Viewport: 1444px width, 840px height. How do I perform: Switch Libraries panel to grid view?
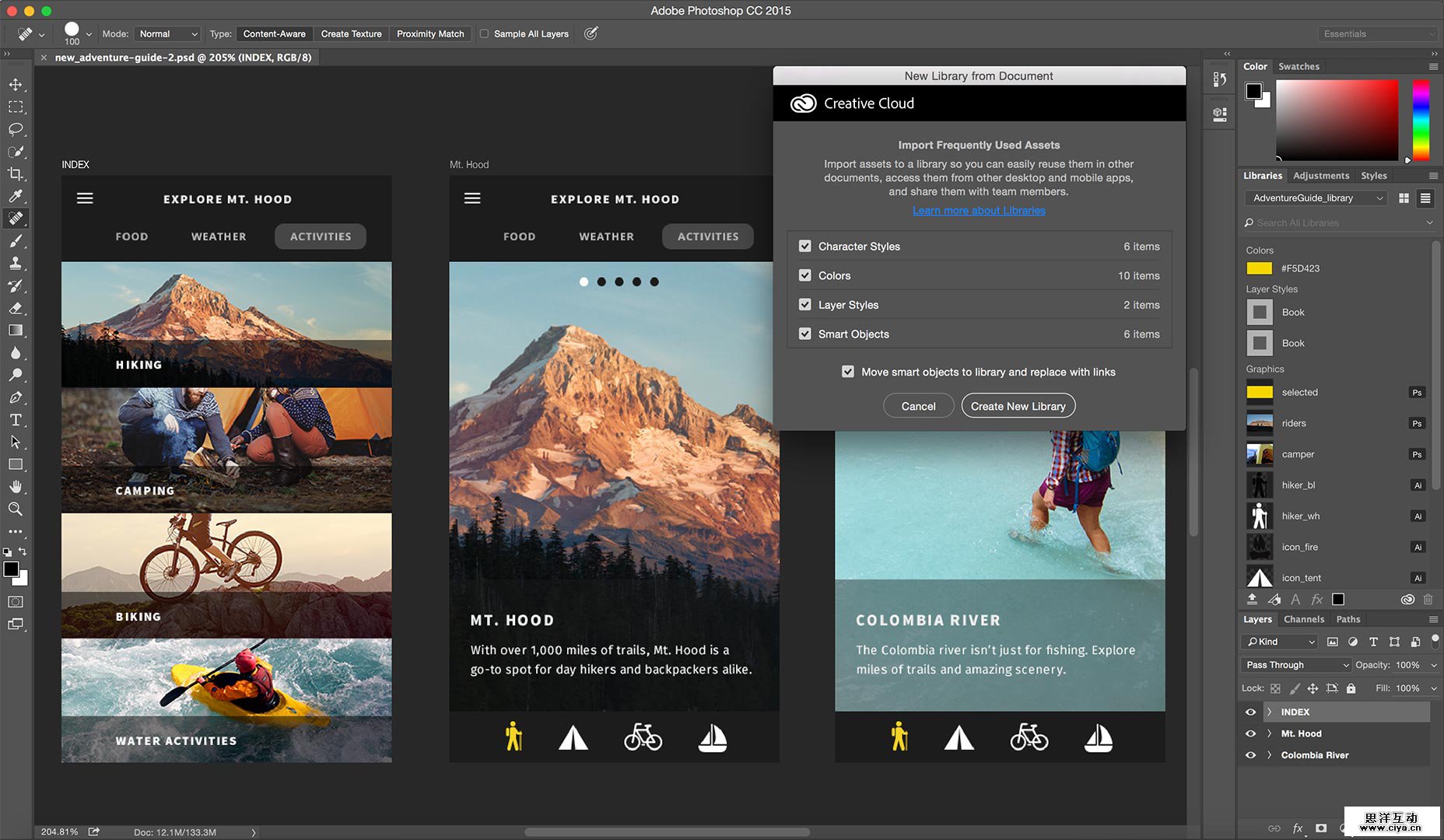(1404, 198)
